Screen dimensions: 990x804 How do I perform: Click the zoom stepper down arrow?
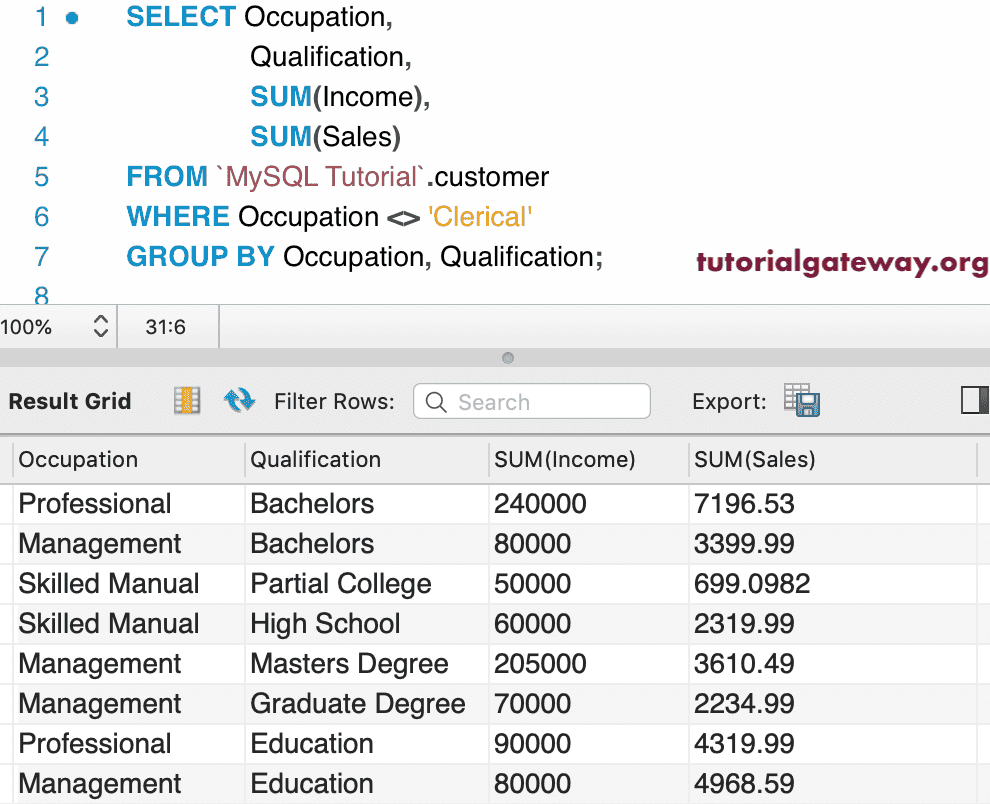pyautogui.click(x=100, y=333)
